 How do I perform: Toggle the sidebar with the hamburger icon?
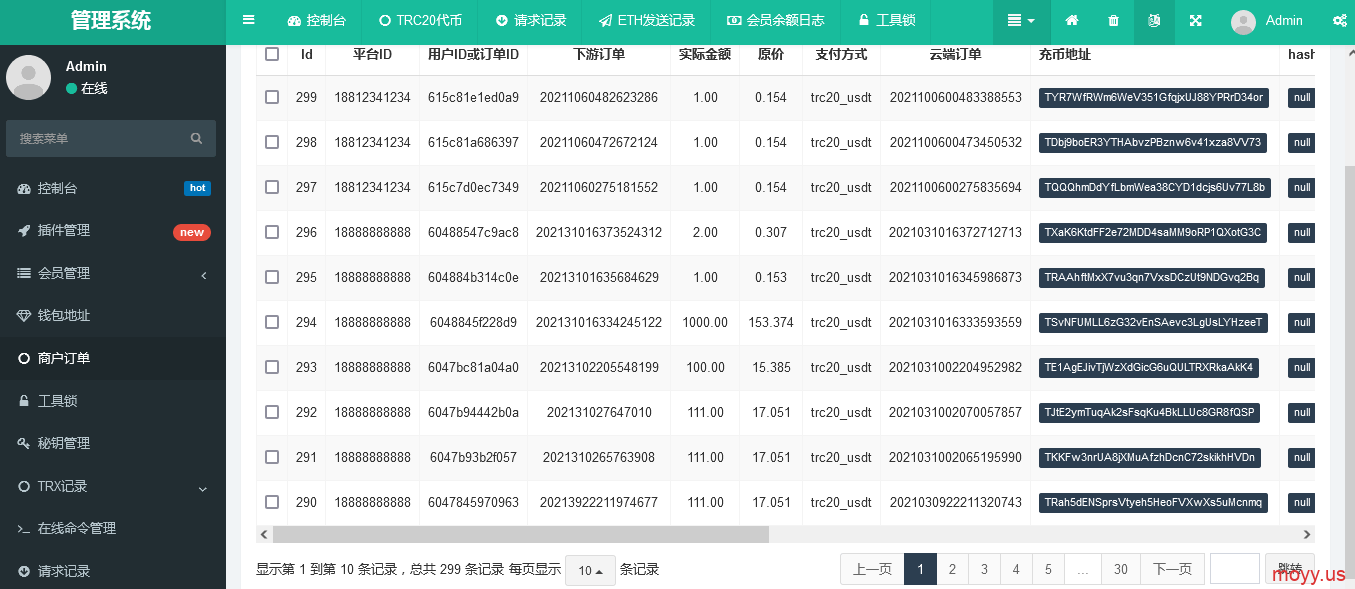pyautogui.click(x=249, y=20)
